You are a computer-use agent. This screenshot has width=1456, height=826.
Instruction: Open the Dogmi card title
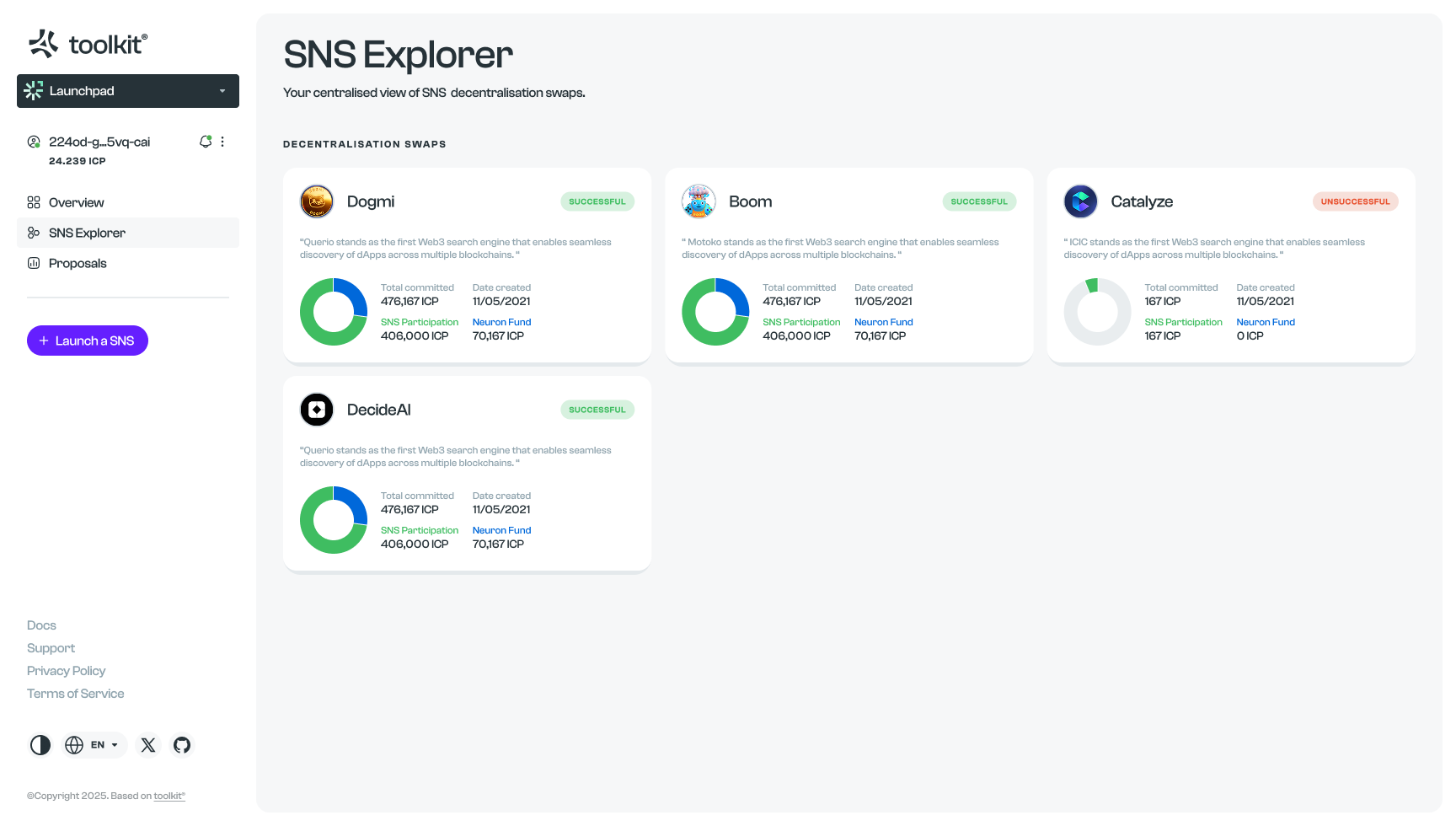pyautogui.click(x=371, y=201)
